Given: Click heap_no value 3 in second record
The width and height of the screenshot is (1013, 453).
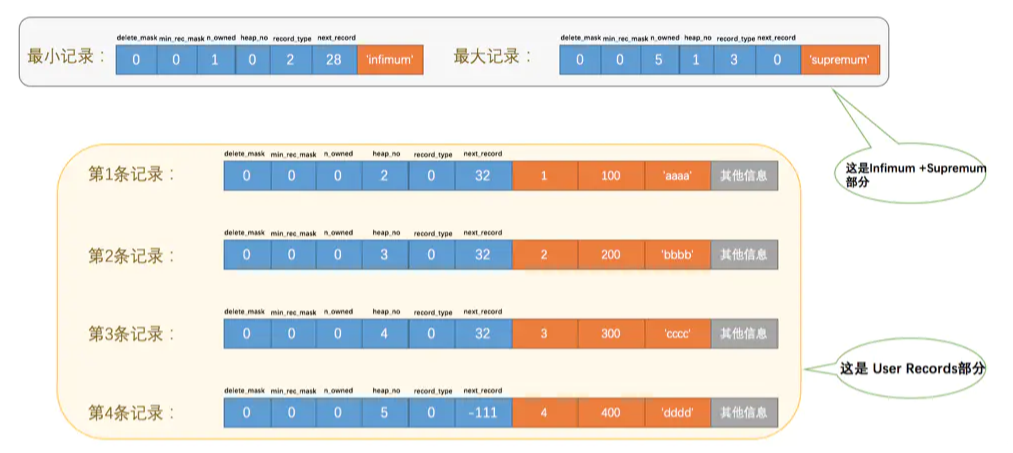Looking at the screenshot, I should [x=384, y=255].
